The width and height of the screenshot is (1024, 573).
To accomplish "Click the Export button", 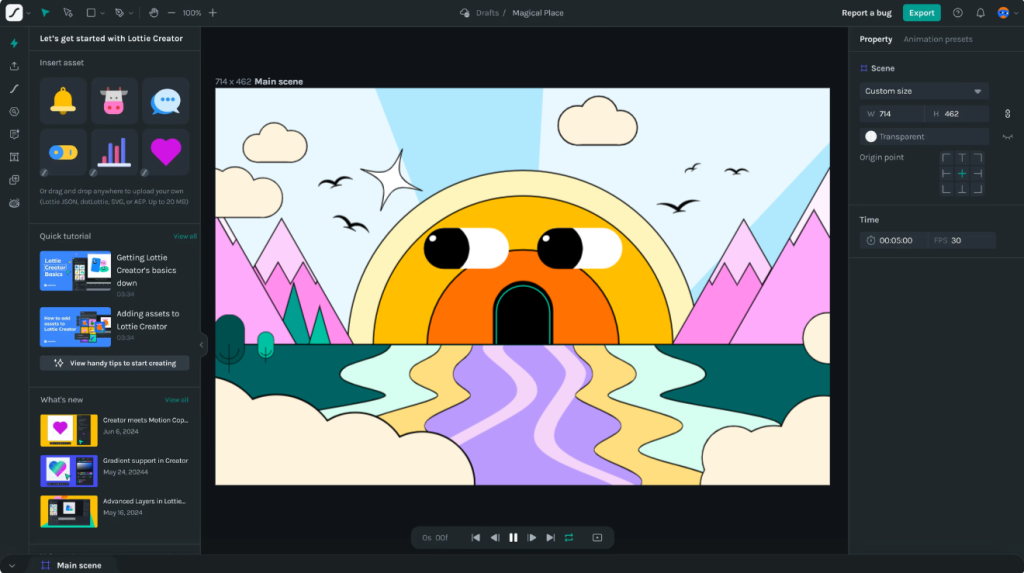I will (x=921, y=13).
